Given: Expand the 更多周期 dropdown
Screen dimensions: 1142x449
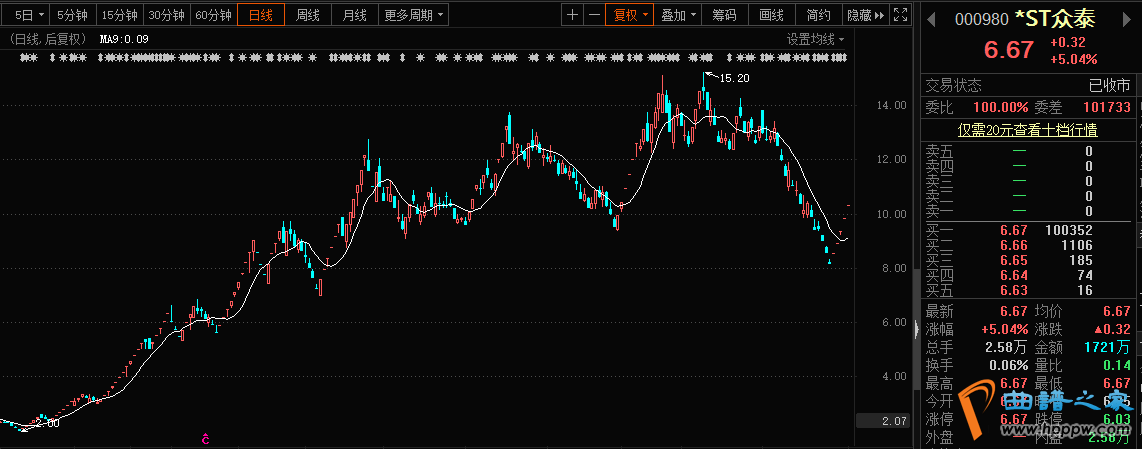Looking at the screenshot, I should 413,15.
